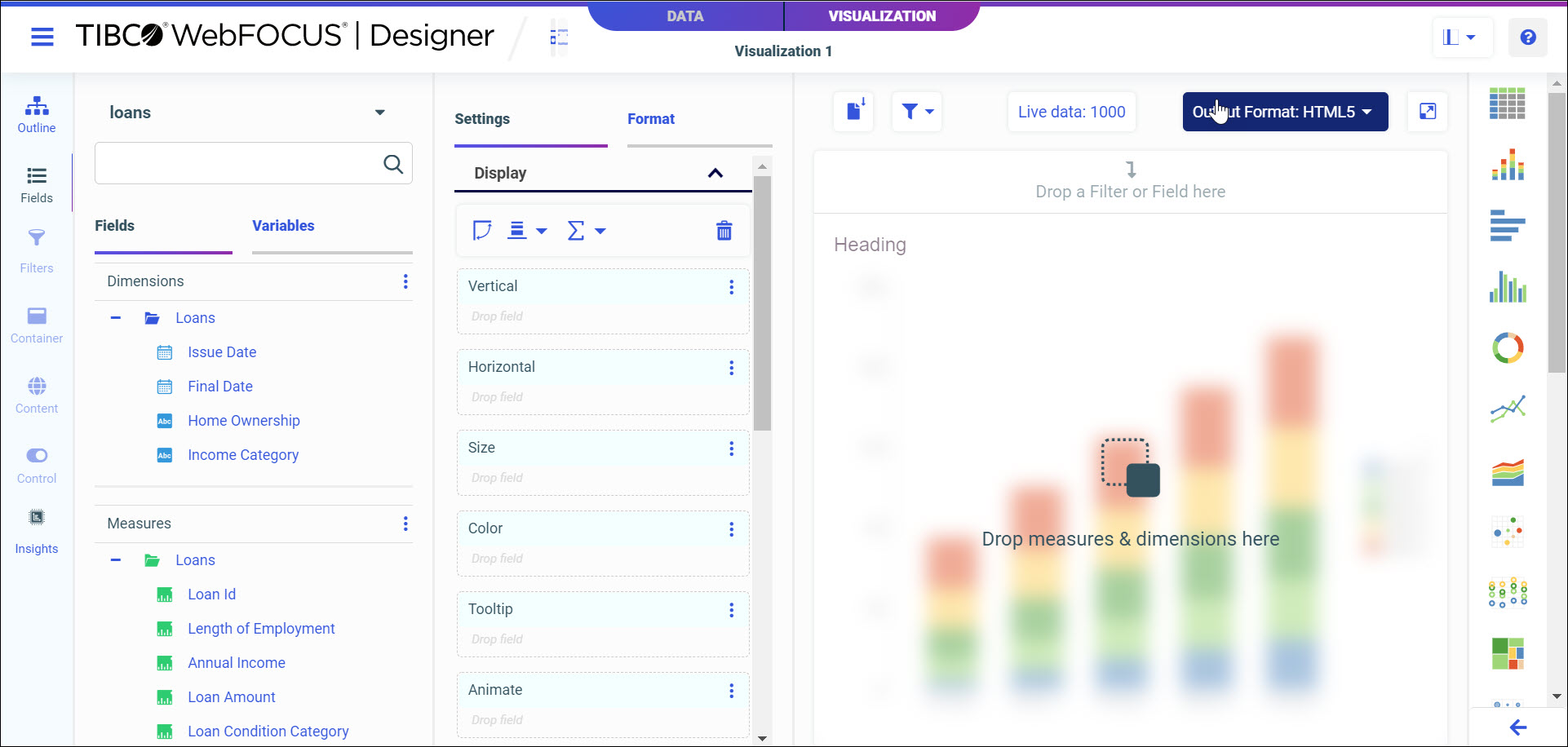The image size is (1568, 747).
Task: Open the Filters sidebar panel
Action: point(37,252)
